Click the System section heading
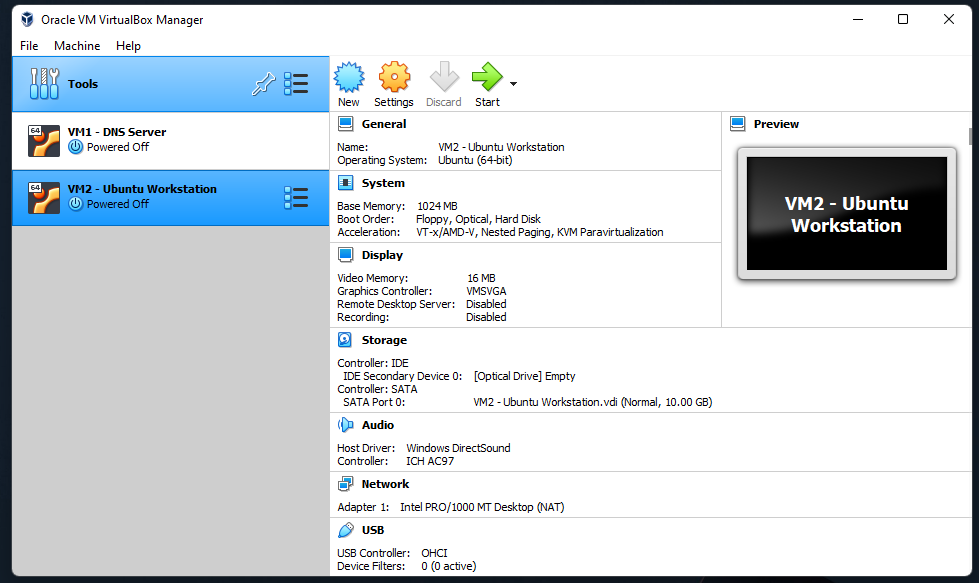 click(383, 183)
